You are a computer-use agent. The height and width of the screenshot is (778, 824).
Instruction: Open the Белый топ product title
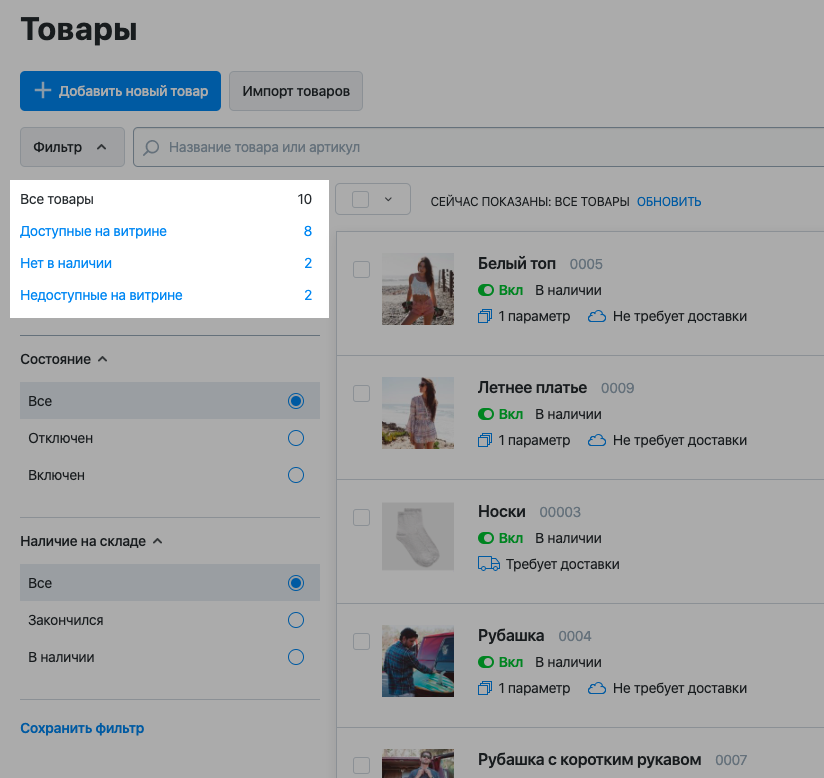517,263
